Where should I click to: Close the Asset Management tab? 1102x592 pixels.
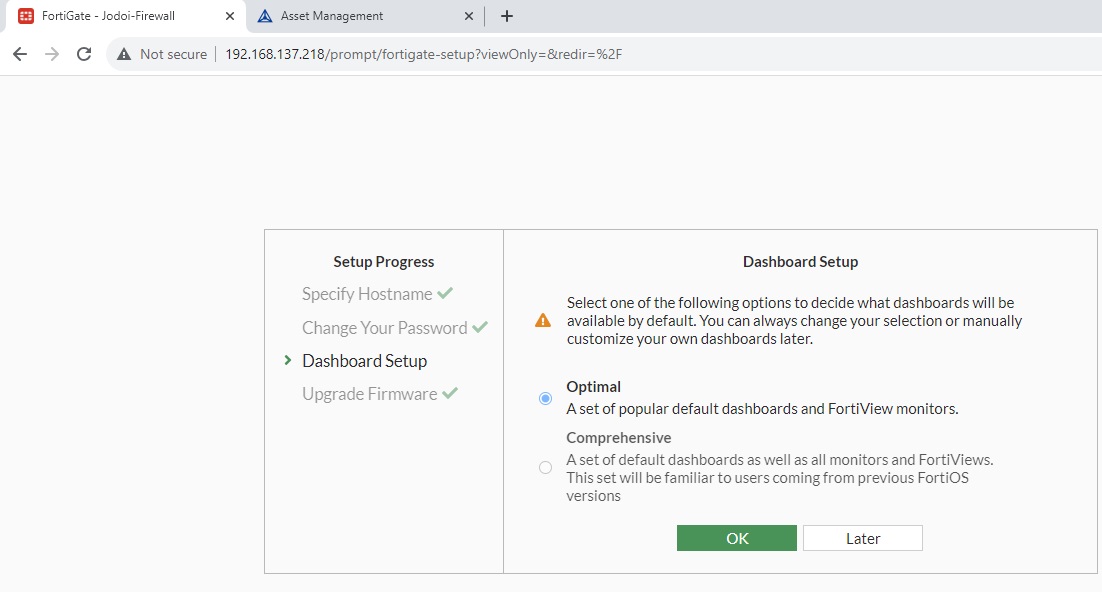(469, 16)
